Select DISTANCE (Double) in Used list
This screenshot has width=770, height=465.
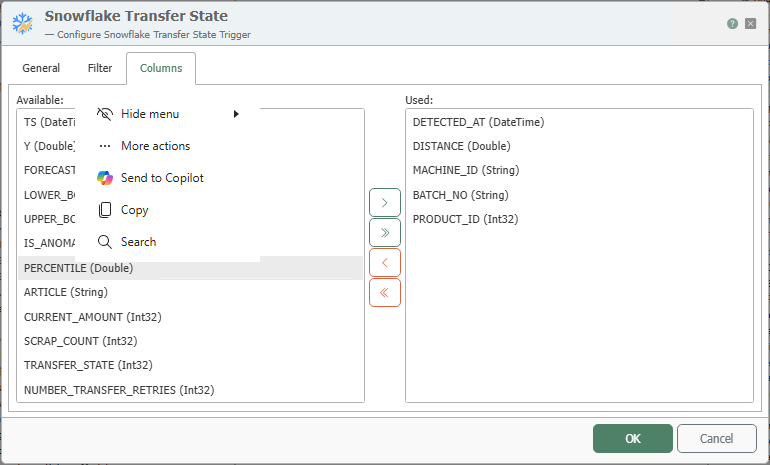tap(579, 146)
